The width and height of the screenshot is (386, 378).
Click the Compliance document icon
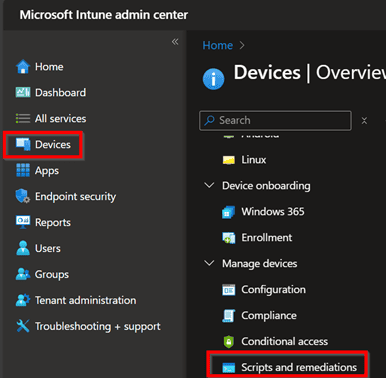[229, 316]
